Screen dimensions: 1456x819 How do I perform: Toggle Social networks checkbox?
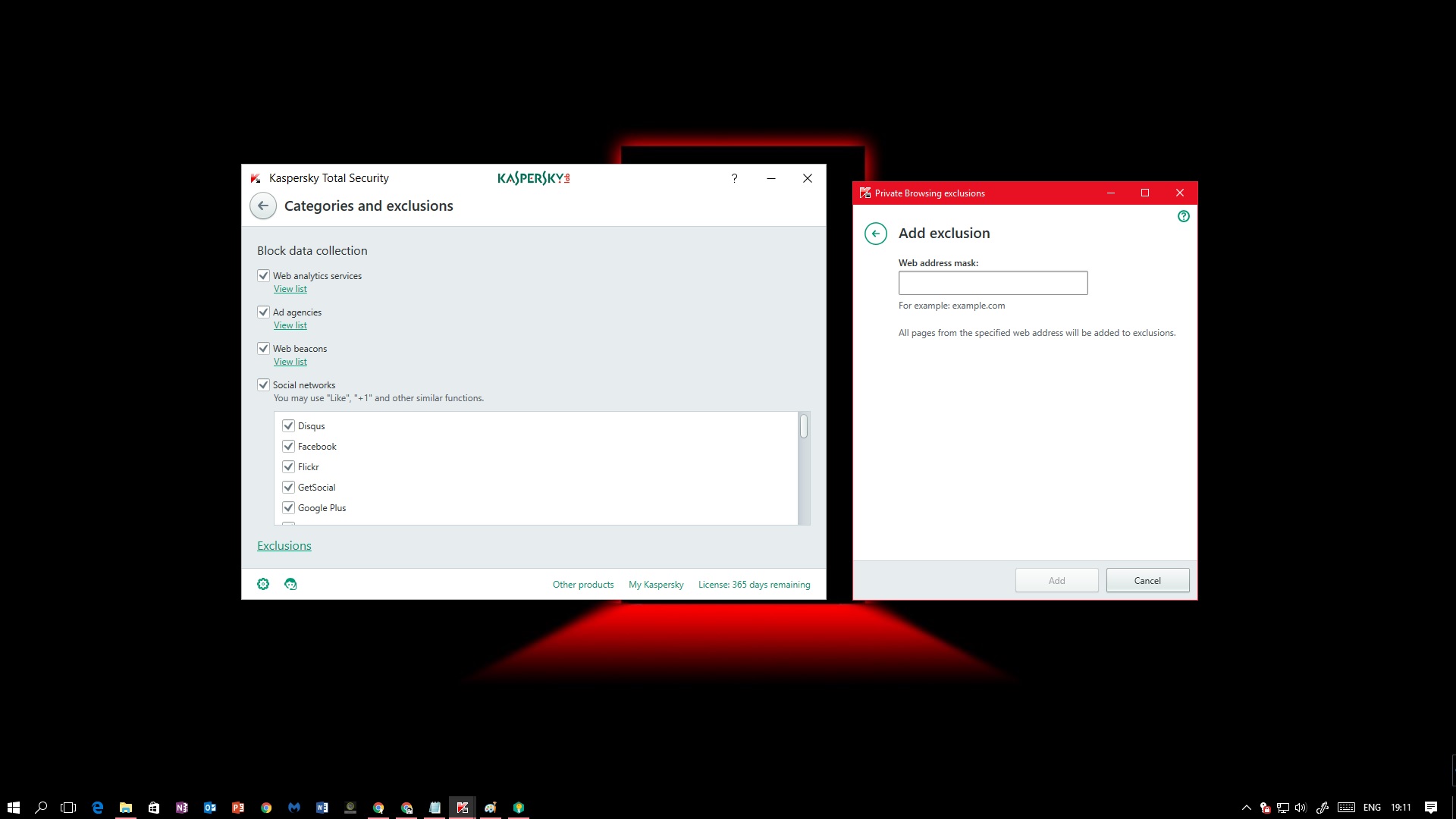pyautogui.click(x=263, y=384)
